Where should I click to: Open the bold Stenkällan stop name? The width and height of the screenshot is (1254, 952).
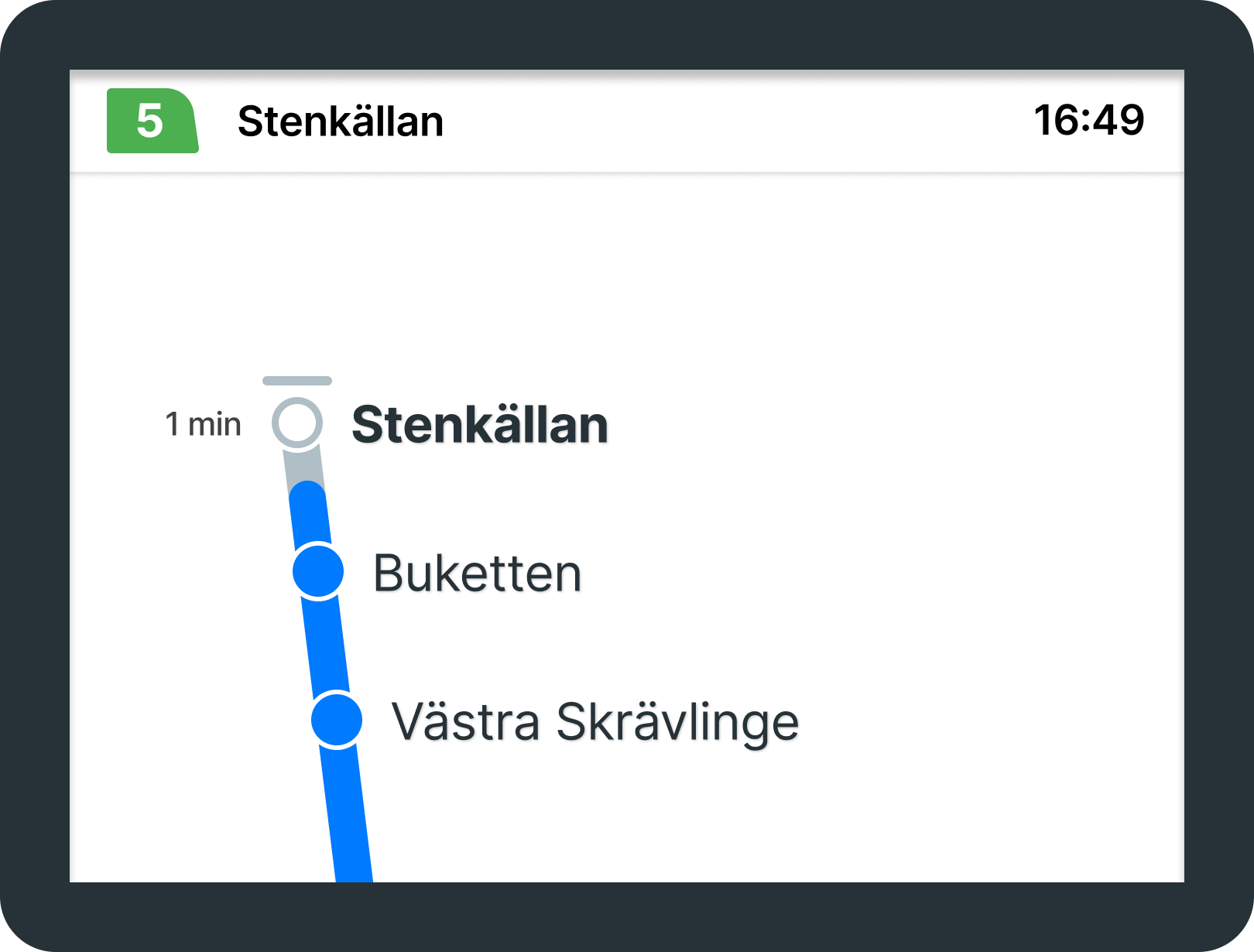point(480,425)
